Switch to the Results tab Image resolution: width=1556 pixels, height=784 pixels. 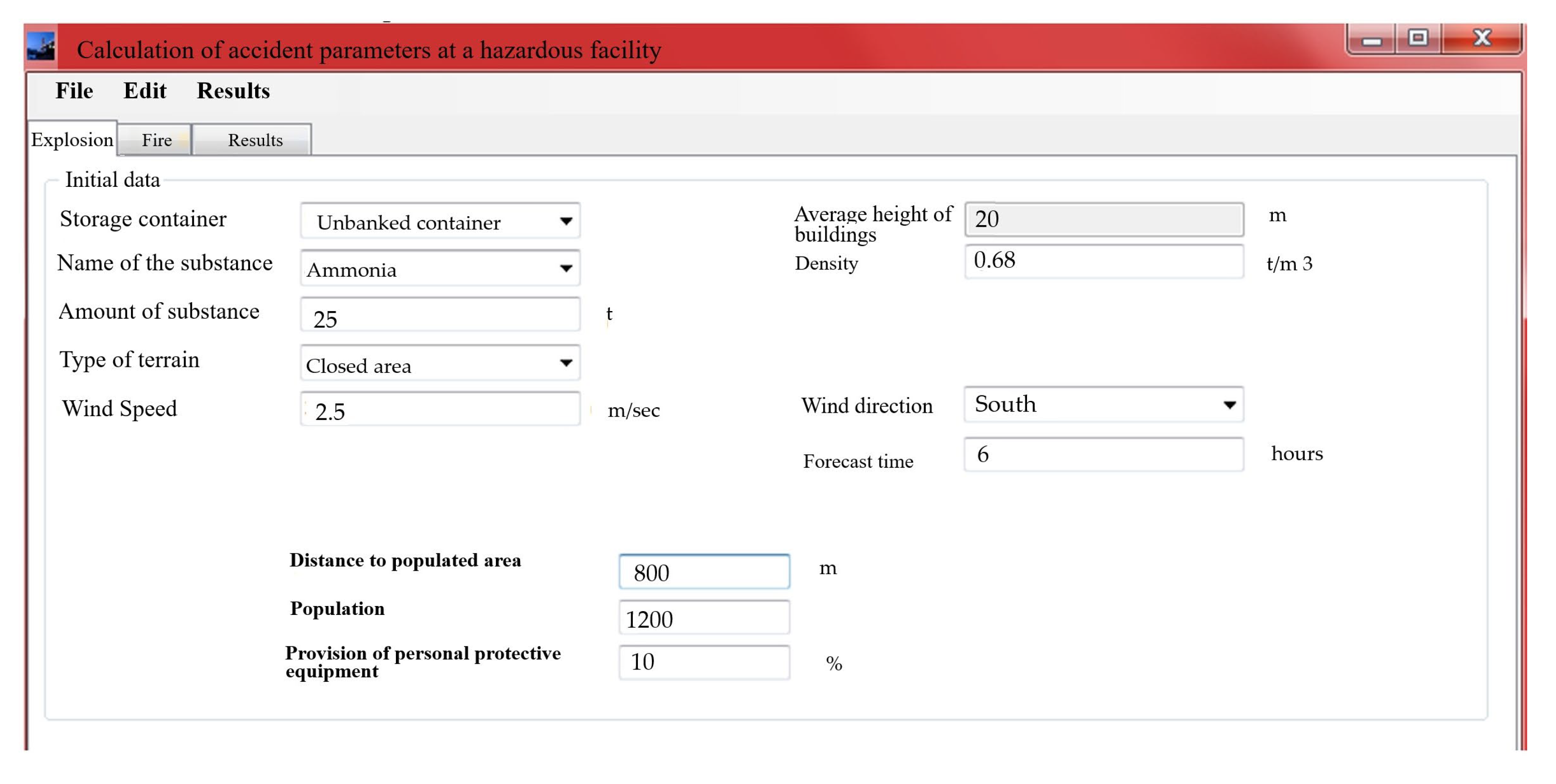[x=254, y=140]
